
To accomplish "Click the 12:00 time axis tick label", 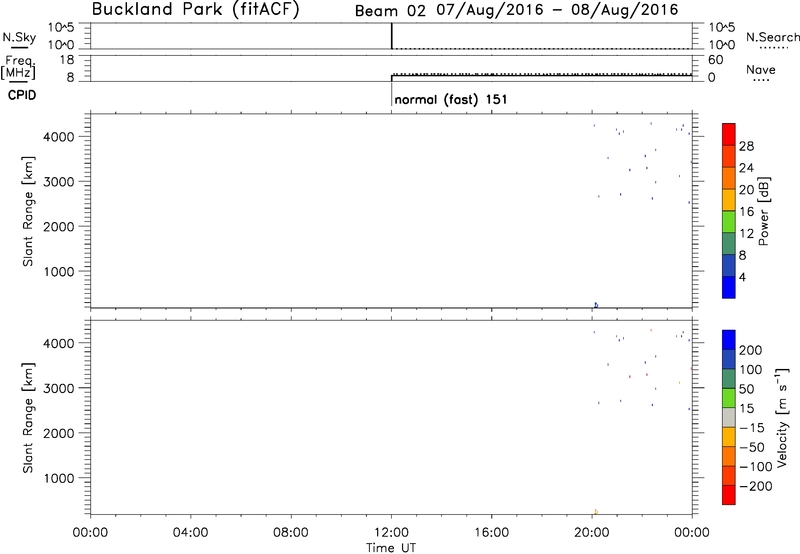I will click(391, 533).
